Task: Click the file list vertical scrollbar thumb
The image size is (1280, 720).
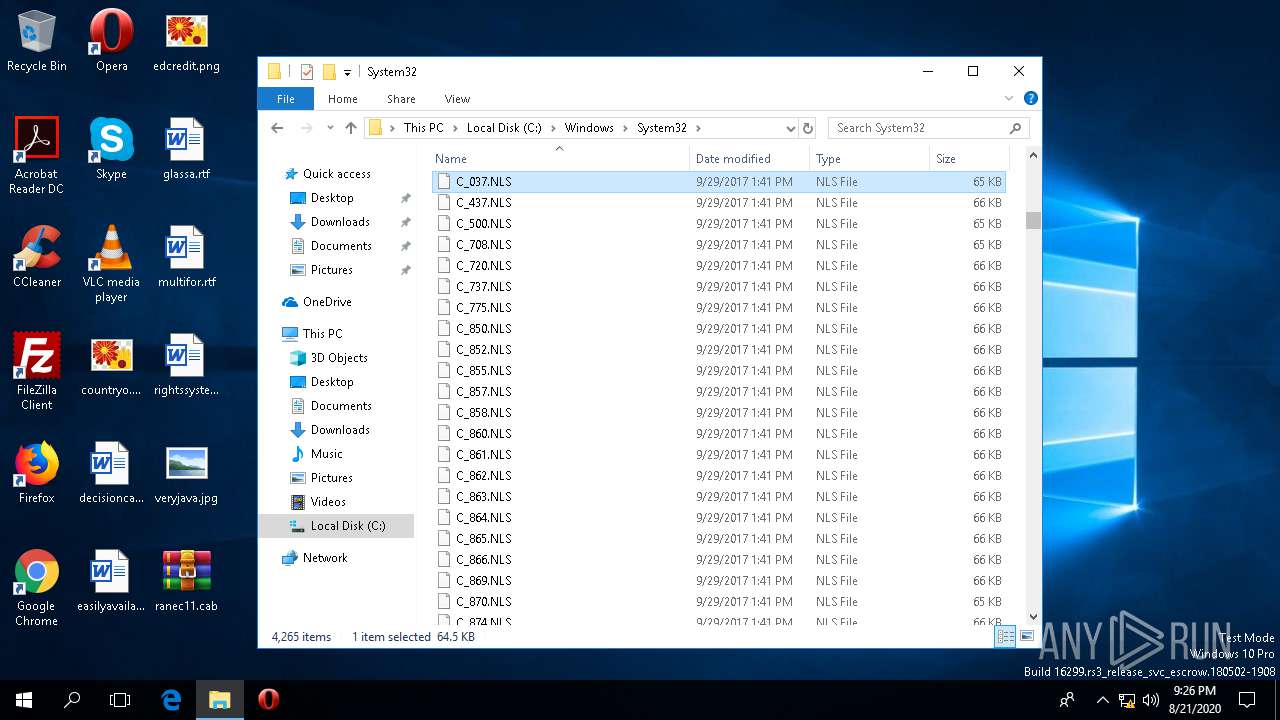Action: [x=1033, y=221]
